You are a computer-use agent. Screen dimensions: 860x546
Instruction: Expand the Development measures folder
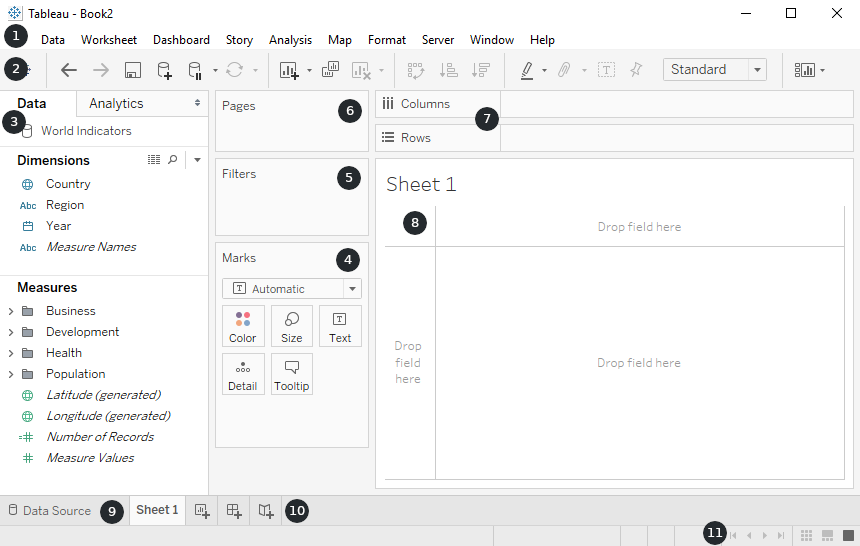coord(10,332)
